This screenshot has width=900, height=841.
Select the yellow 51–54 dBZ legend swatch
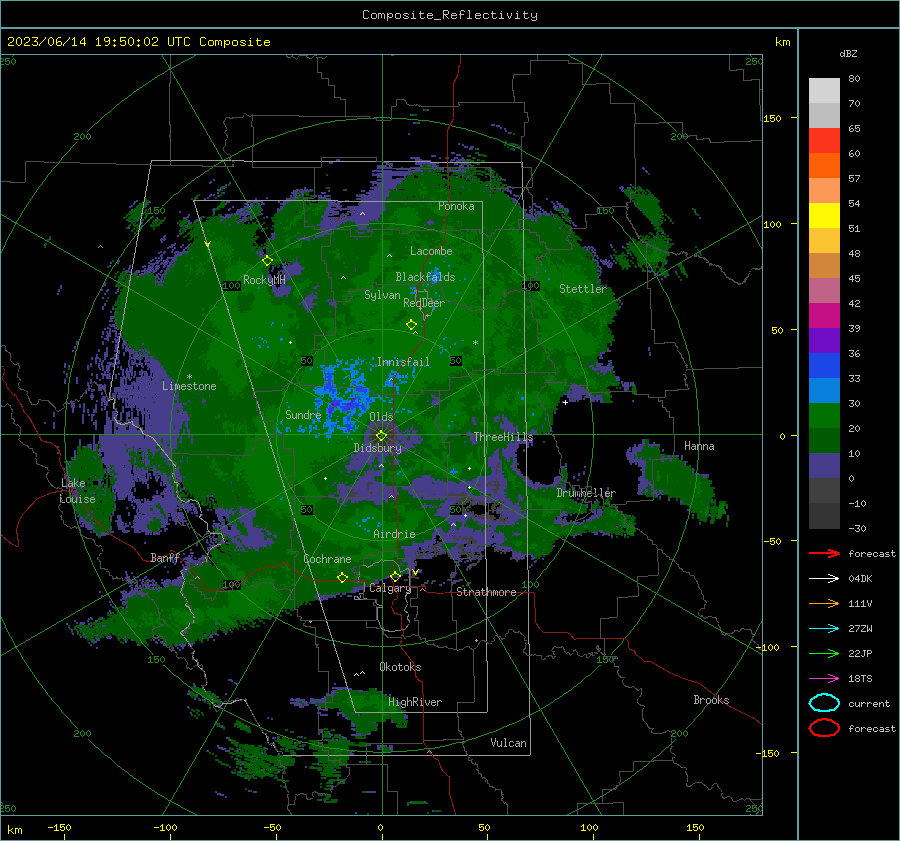(x=824, y=216)
